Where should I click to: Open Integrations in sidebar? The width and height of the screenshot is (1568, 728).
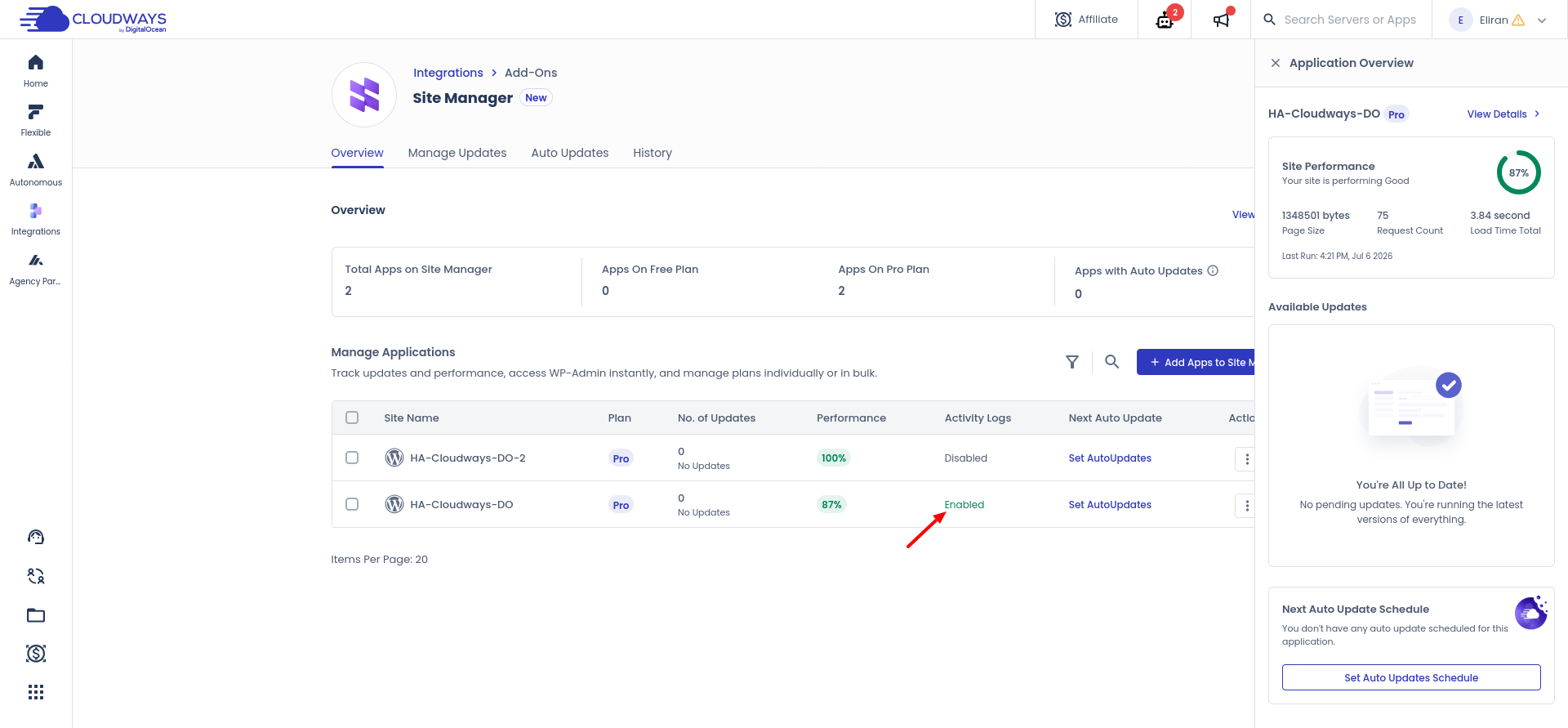click(x=36, y=220)
